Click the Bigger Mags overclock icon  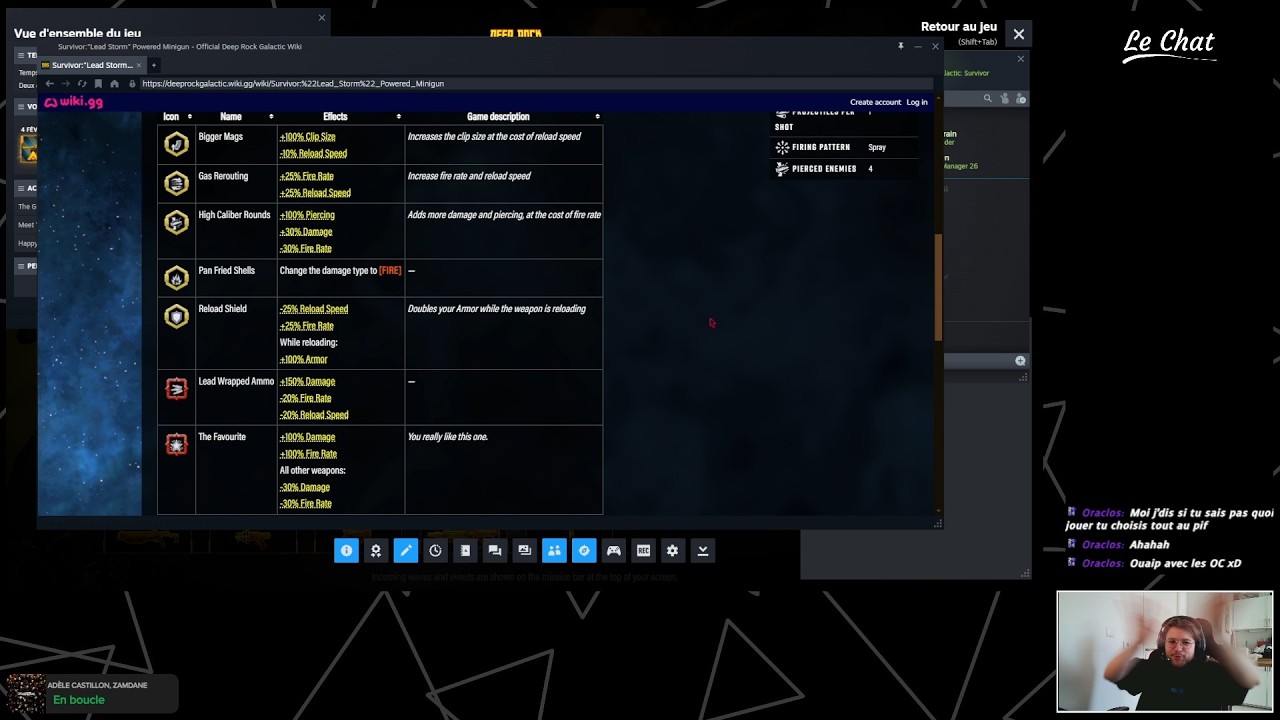coord(176,144)
